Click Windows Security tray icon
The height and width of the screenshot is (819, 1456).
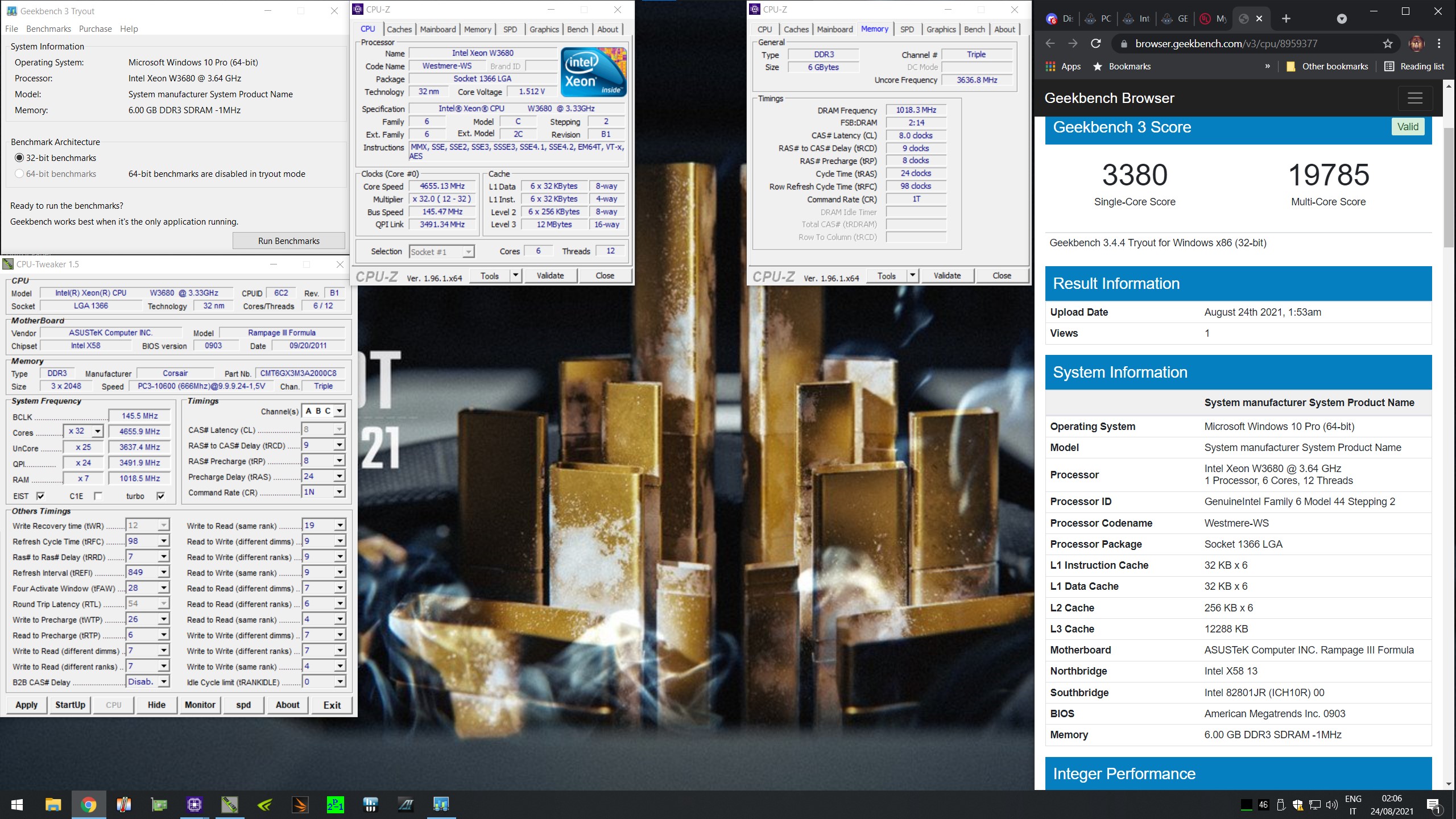click(x=1297, y=805)
